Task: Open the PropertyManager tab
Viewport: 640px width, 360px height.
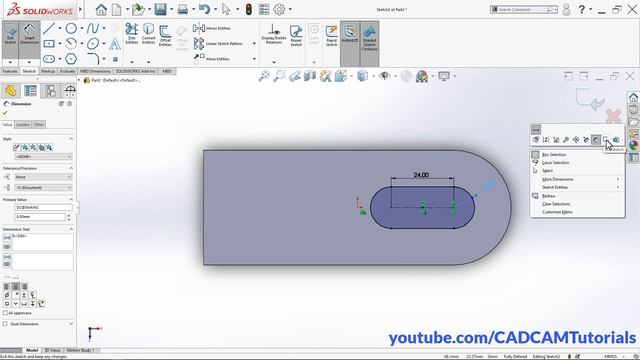Action: 30,91
